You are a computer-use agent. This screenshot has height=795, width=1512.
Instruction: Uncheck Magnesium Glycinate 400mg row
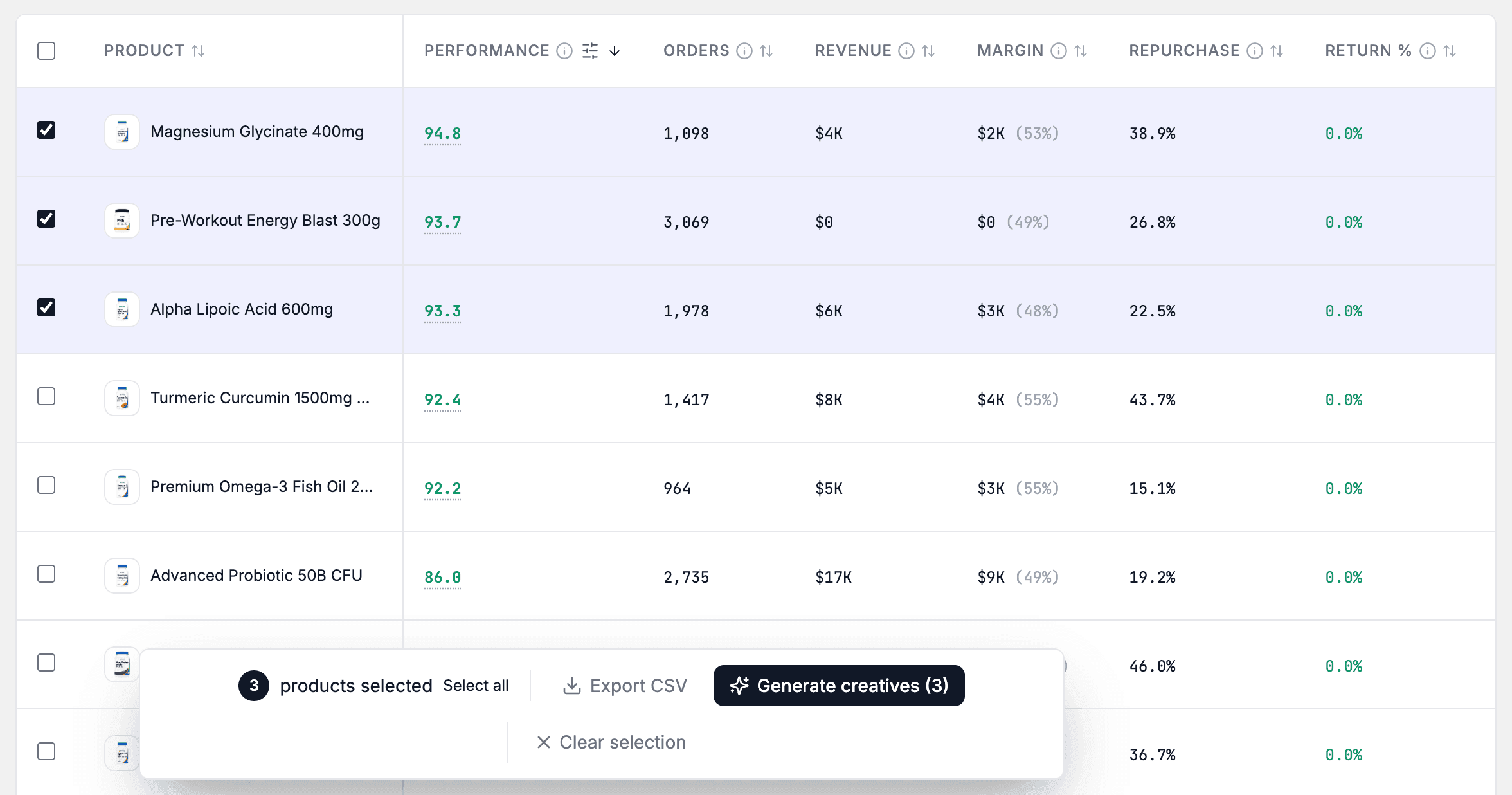click(46, 131)
